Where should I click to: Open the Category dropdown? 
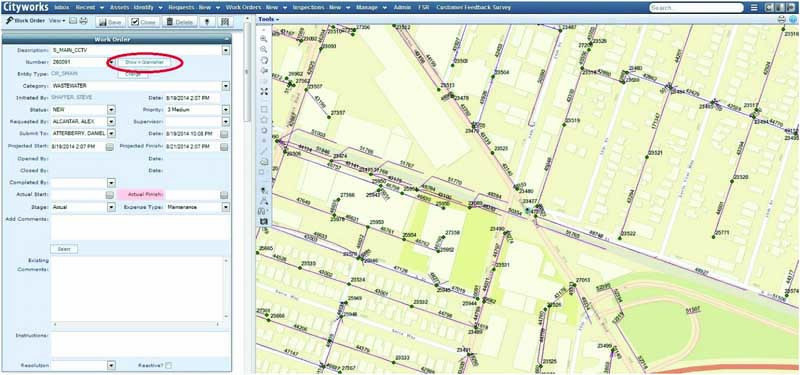click(226, 86)
